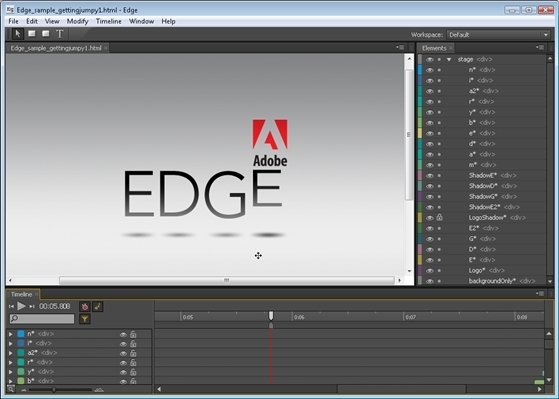Expand the i* layer in Timeline

point(11,343)
